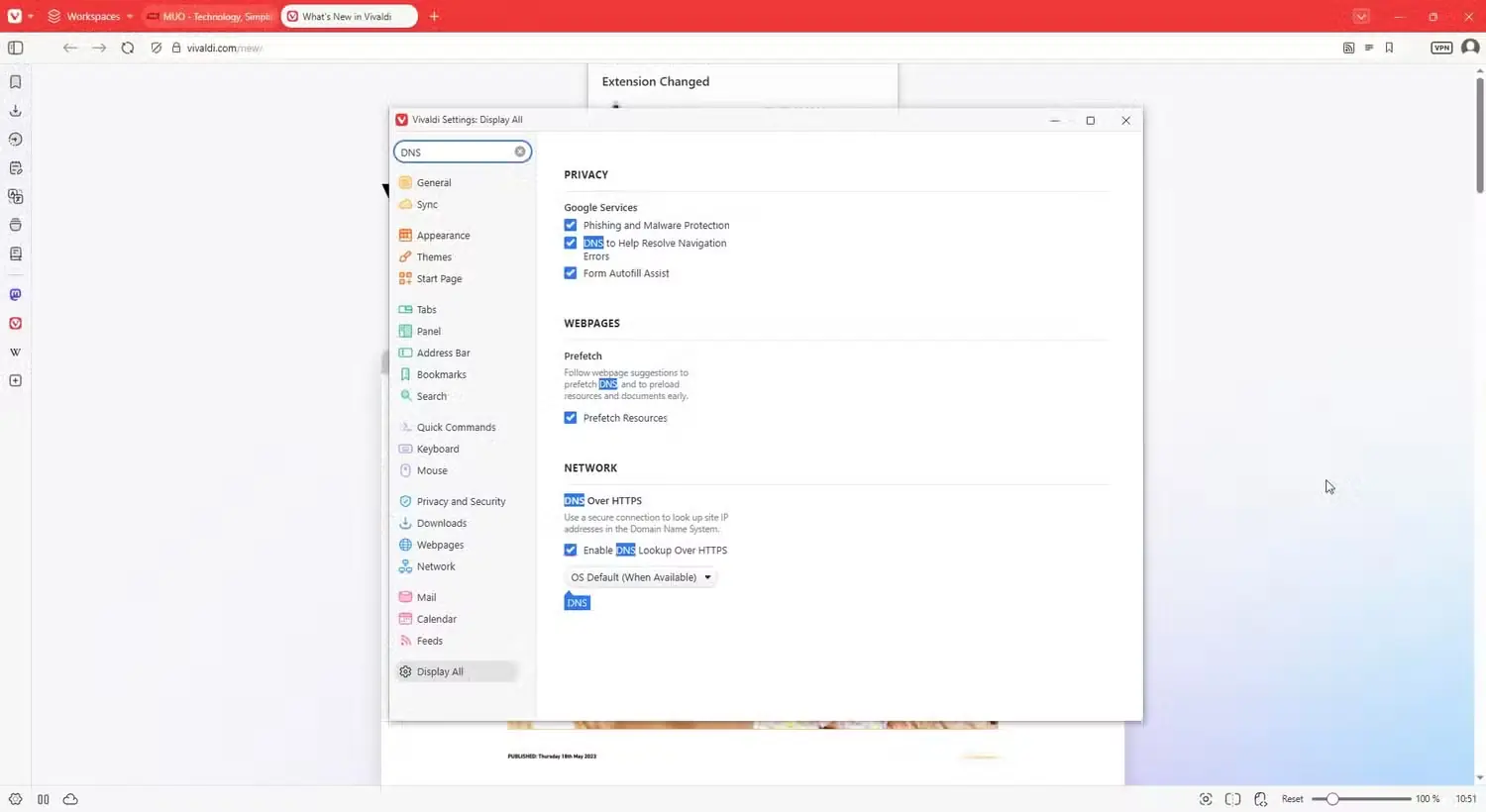Open the Notes panel in the sidebar

[16, 168]
